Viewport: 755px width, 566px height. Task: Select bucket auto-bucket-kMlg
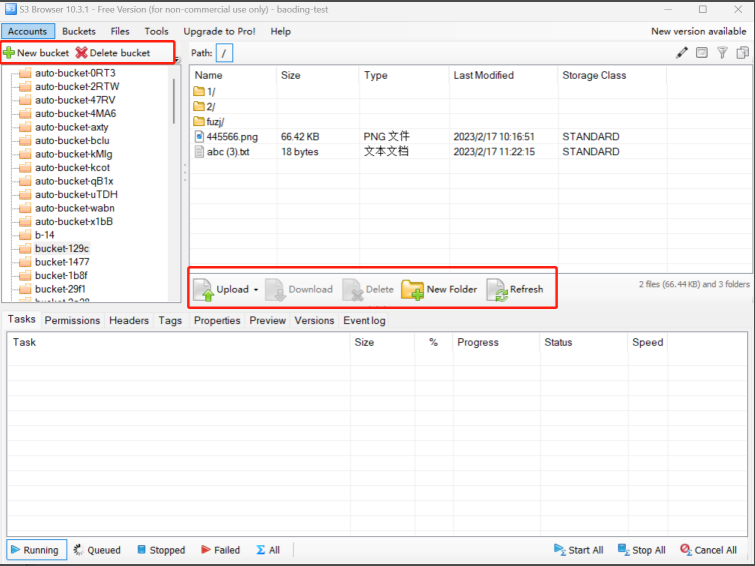74,154
